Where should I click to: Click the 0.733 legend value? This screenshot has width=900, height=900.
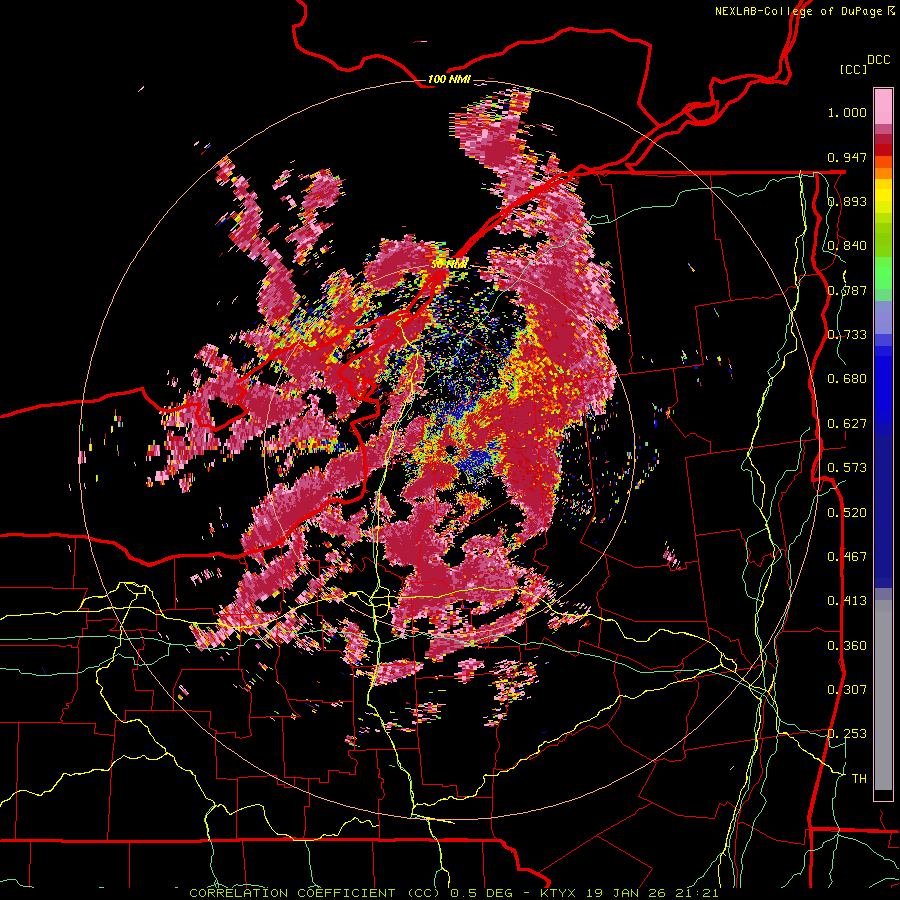[x=847, y=335]
